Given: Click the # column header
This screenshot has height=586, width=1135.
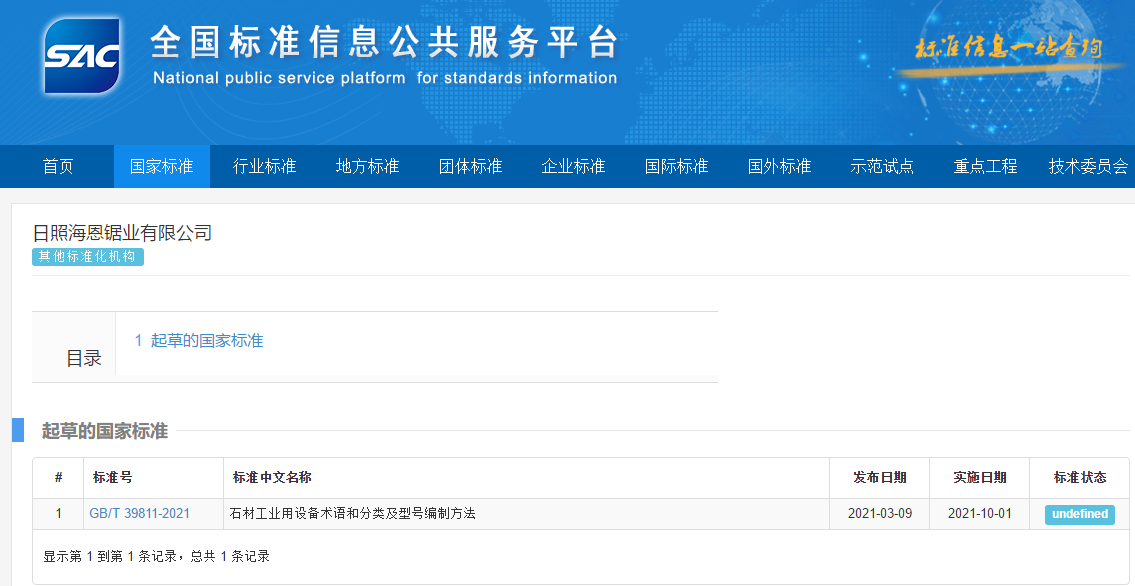Looking at the screenshot, I should (59, 477).
